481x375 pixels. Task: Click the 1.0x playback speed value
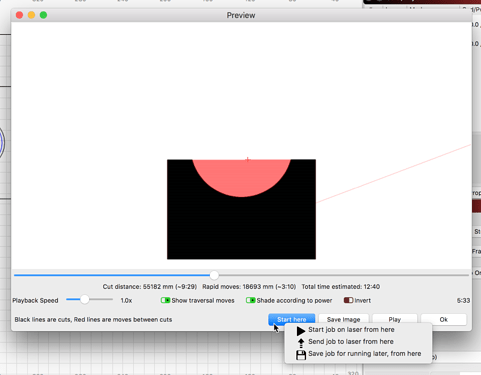pos(126,301)
